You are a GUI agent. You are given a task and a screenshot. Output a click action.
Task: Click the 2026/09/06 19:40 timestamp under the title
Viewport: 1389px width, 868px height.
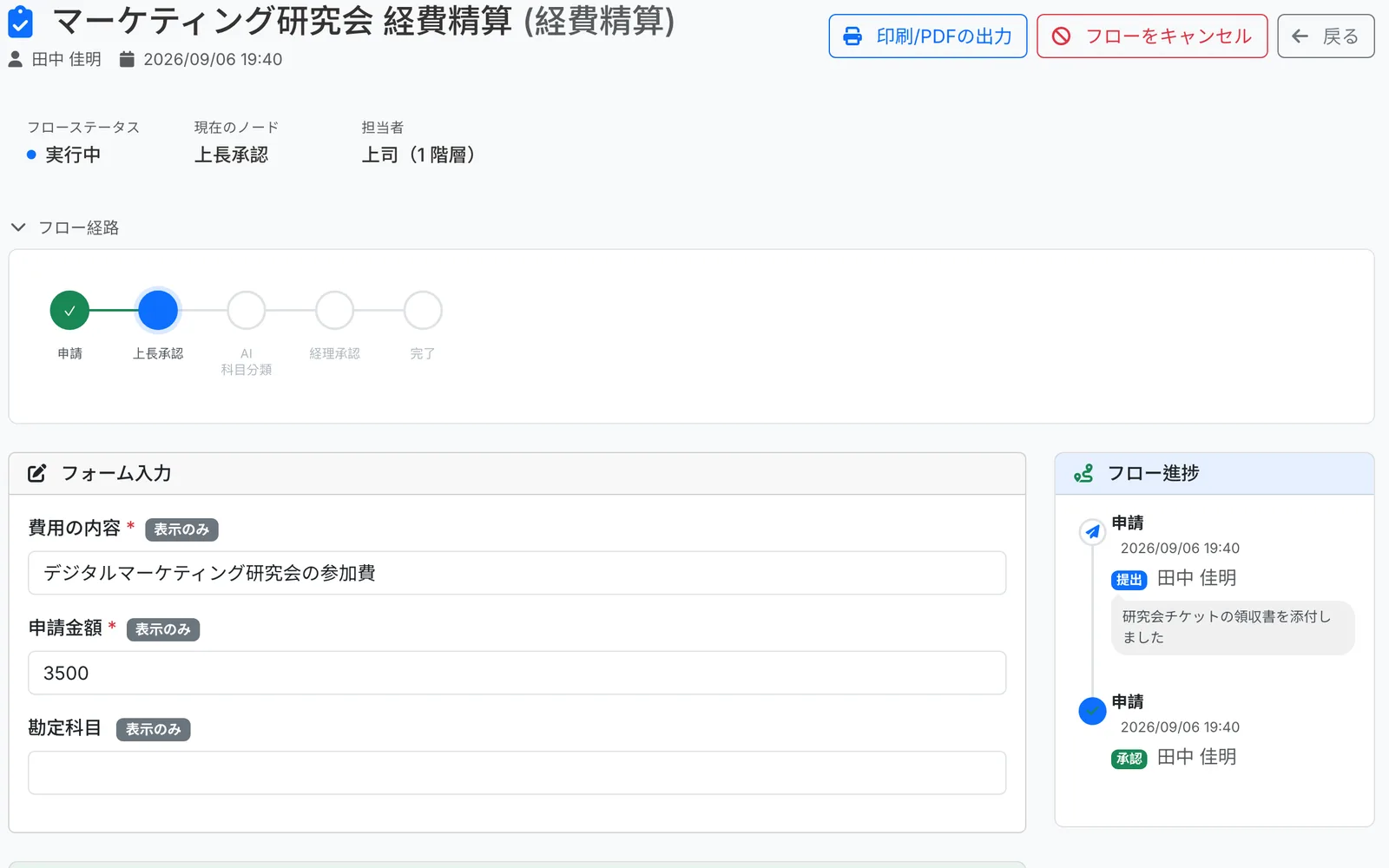point(213,59)
